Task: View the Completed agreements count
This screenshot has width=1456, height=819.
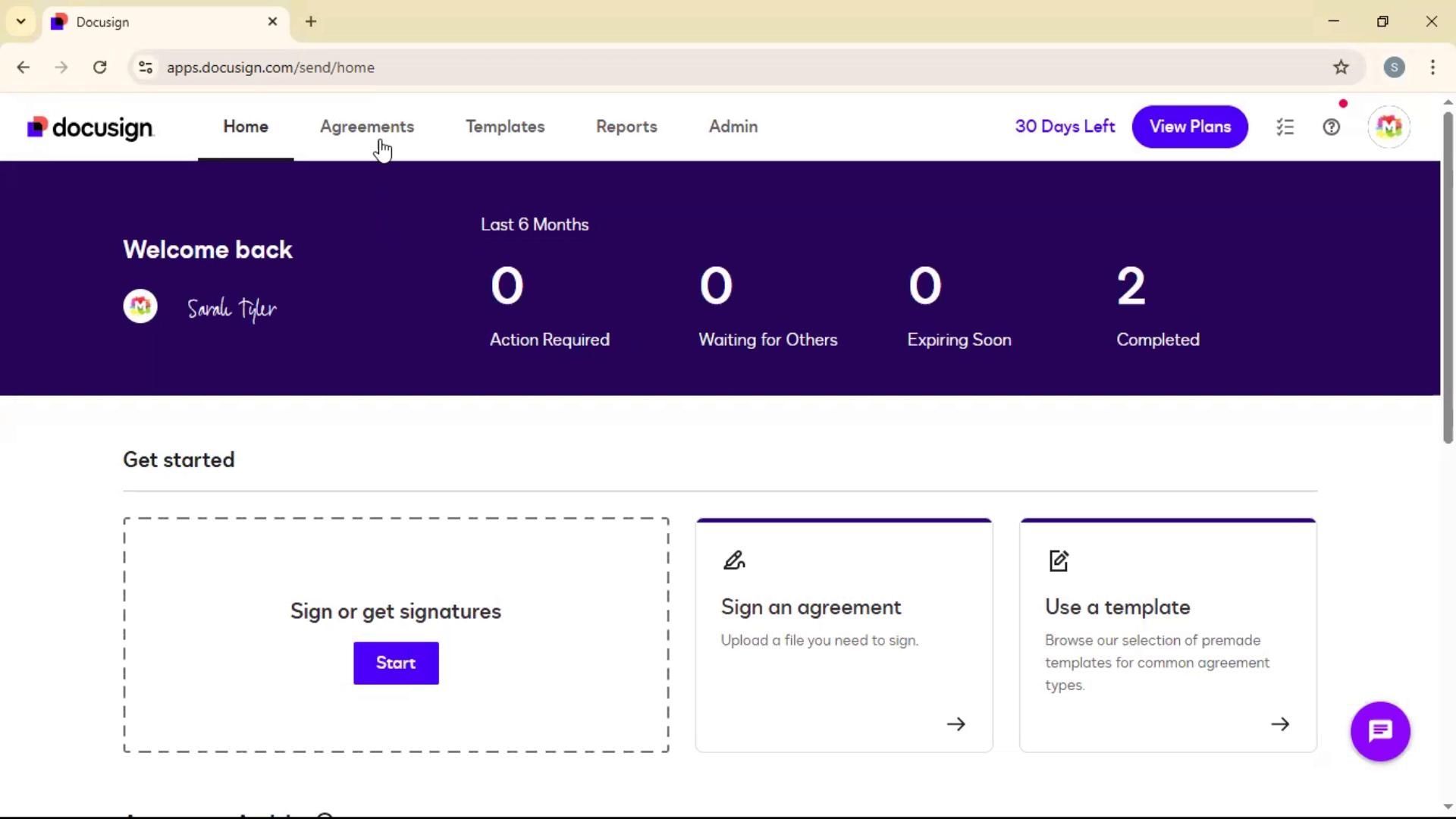Action: coord(1131,287)
